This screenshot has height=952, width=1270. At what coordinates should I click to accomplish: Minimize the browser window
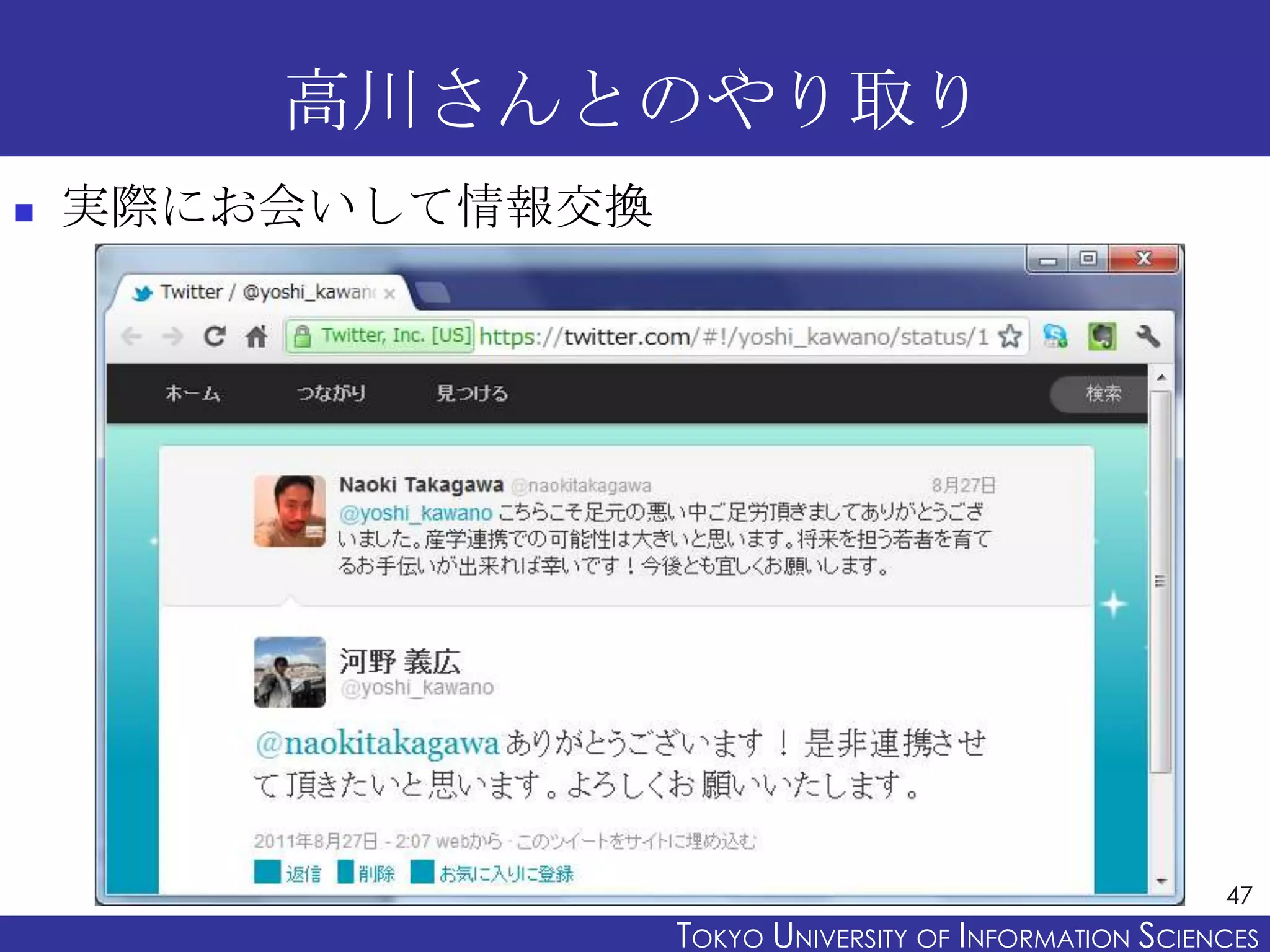[1048, 259]
